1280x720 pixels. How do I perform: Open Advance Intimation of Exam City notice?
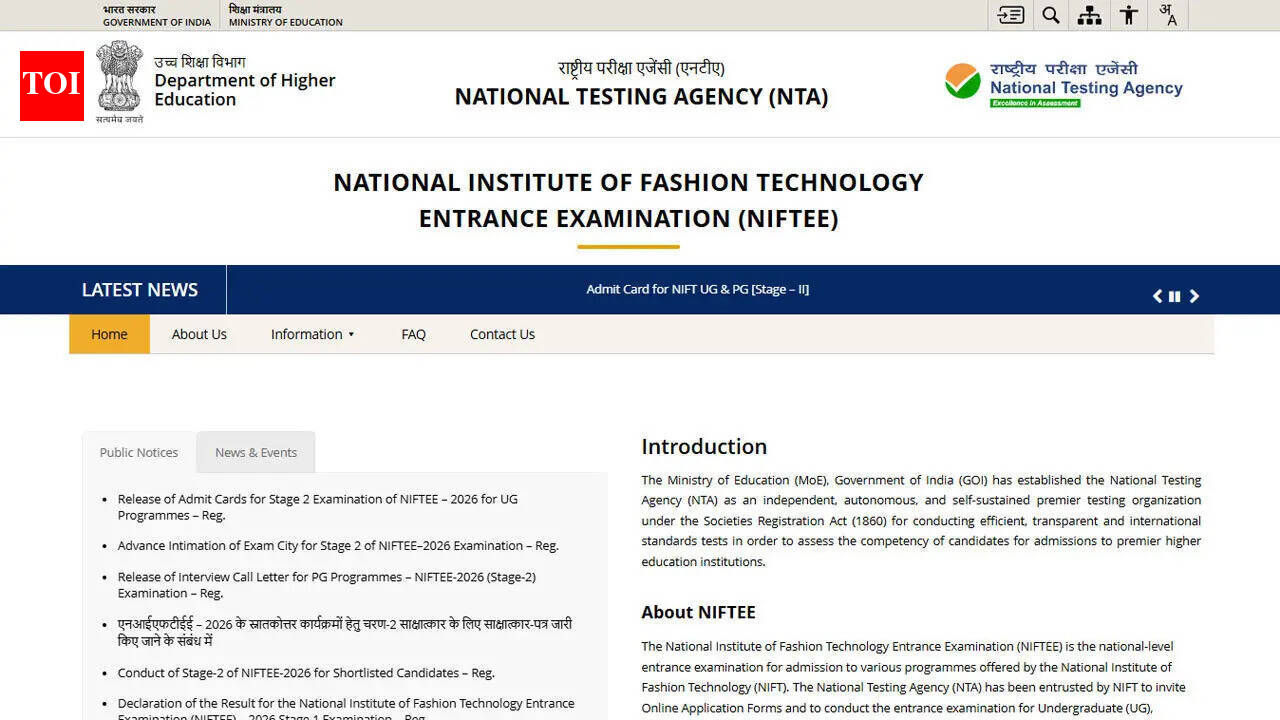pyautogui.click(x=338, y=546)
